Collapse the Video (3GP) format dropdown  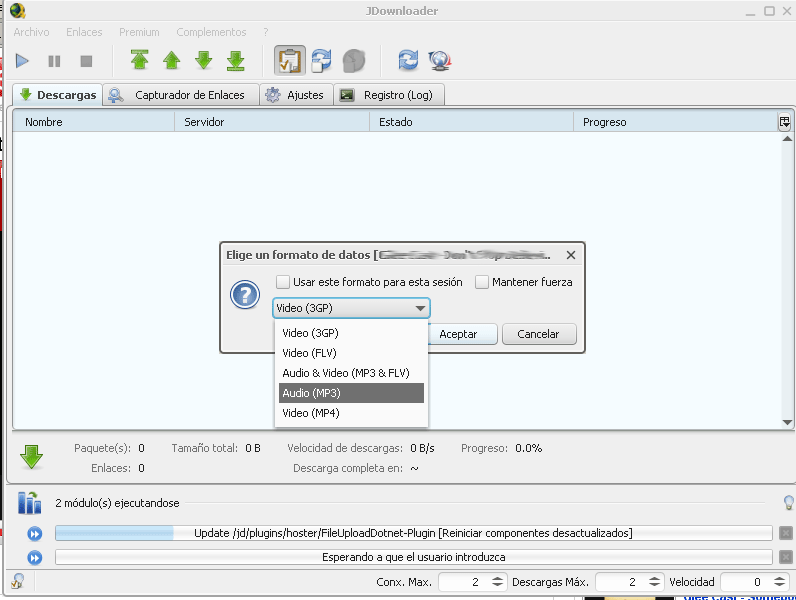click(x=351, y=308)
